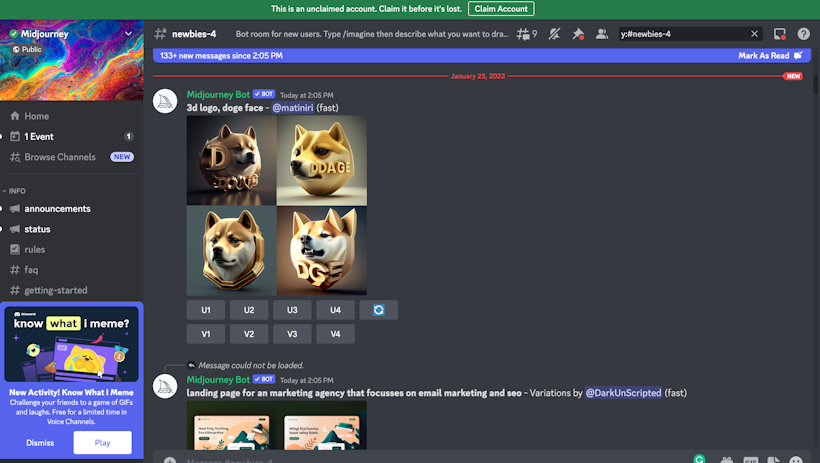This screenshot has width=820, height=463.
Task: Go to Home in the sidebar
Action: [72, 116]
